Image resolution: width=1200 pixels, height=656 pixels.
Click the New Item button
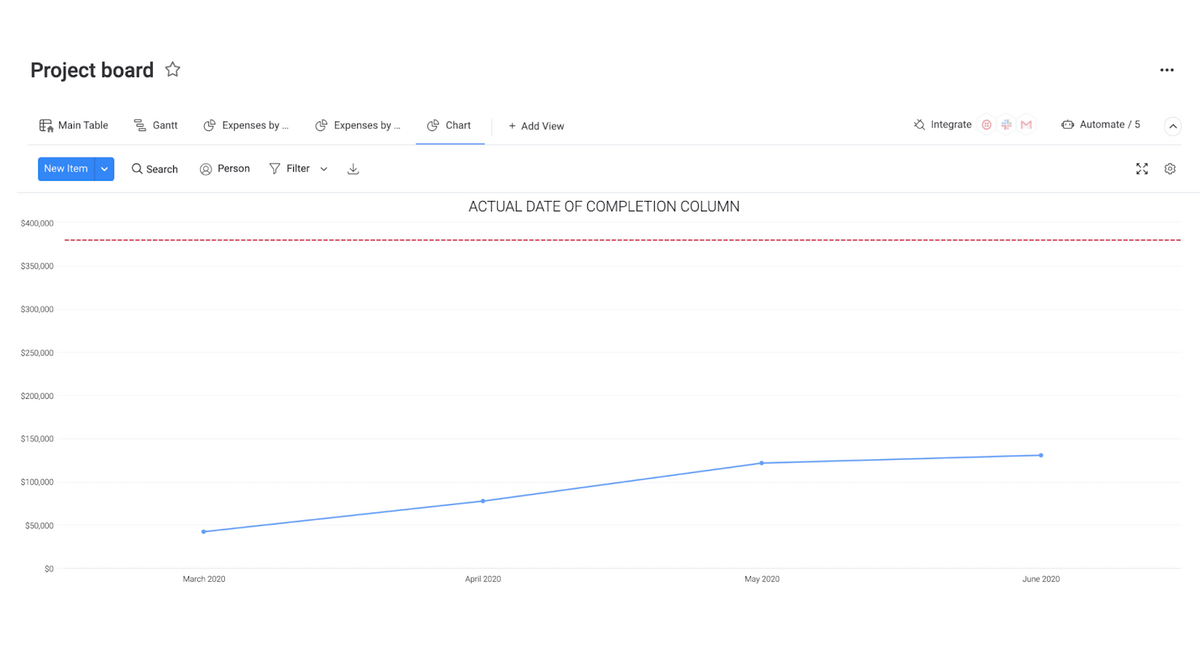click(x=66, y=169)
